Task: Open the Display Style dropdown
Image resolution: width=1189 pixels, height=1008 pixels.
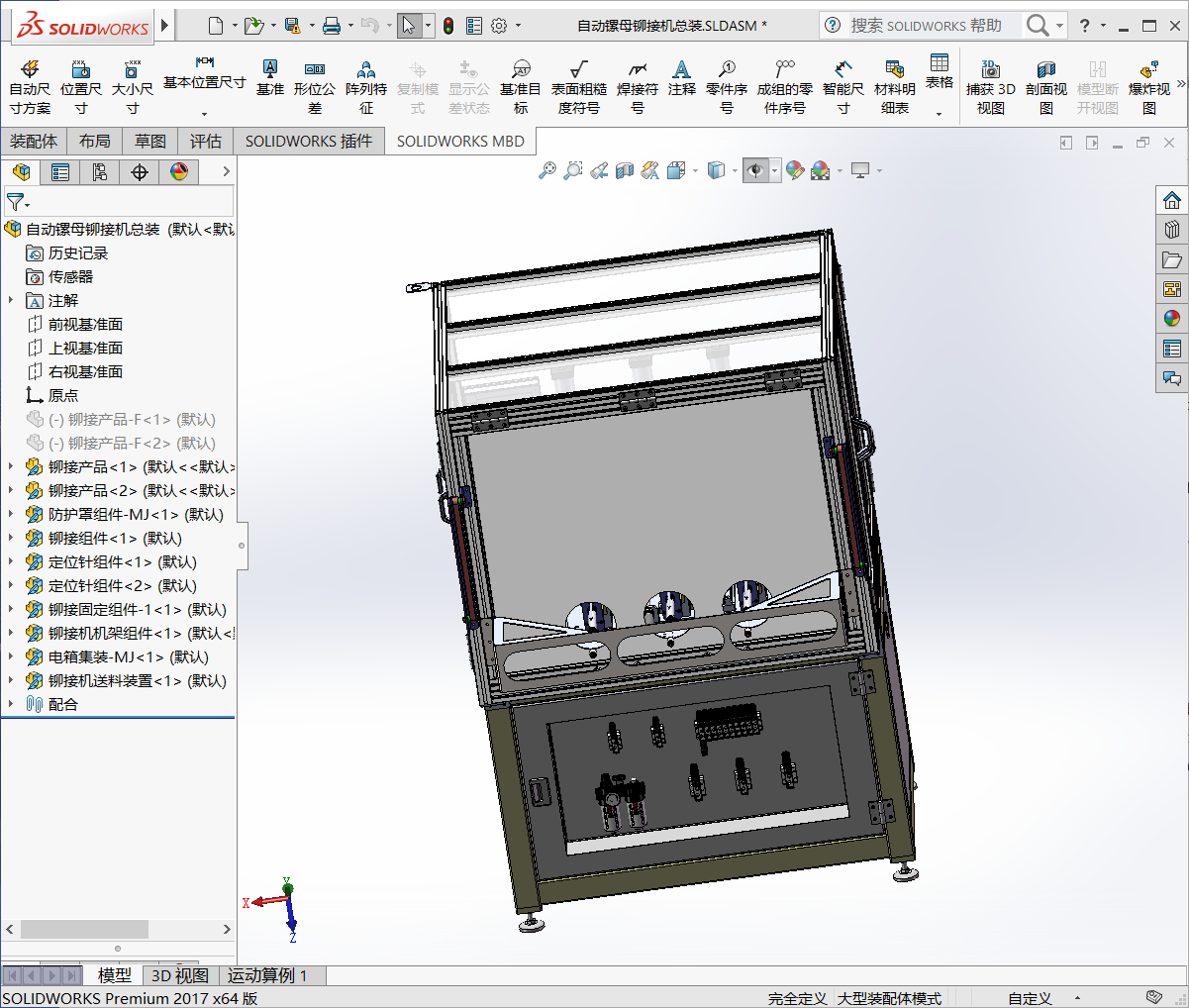Action: click(736, 170)
